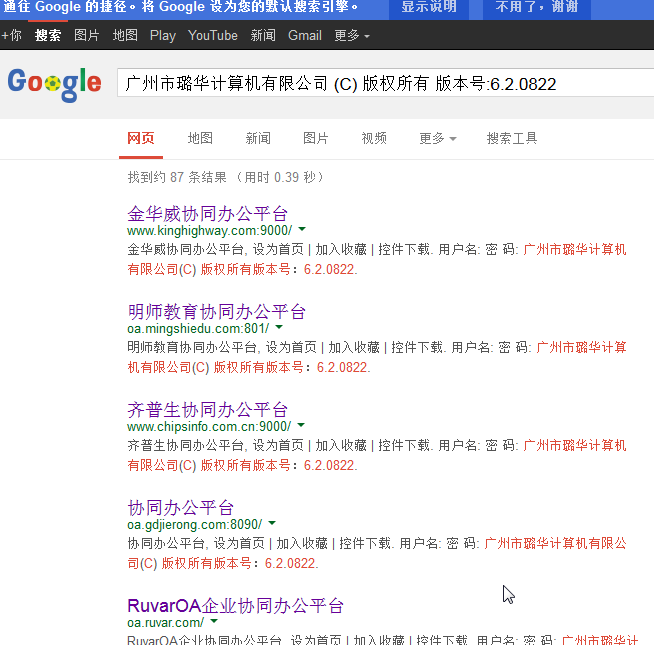
Task: Click URL text oa.mingshiedu.com:801/
Action: point(198,328)
